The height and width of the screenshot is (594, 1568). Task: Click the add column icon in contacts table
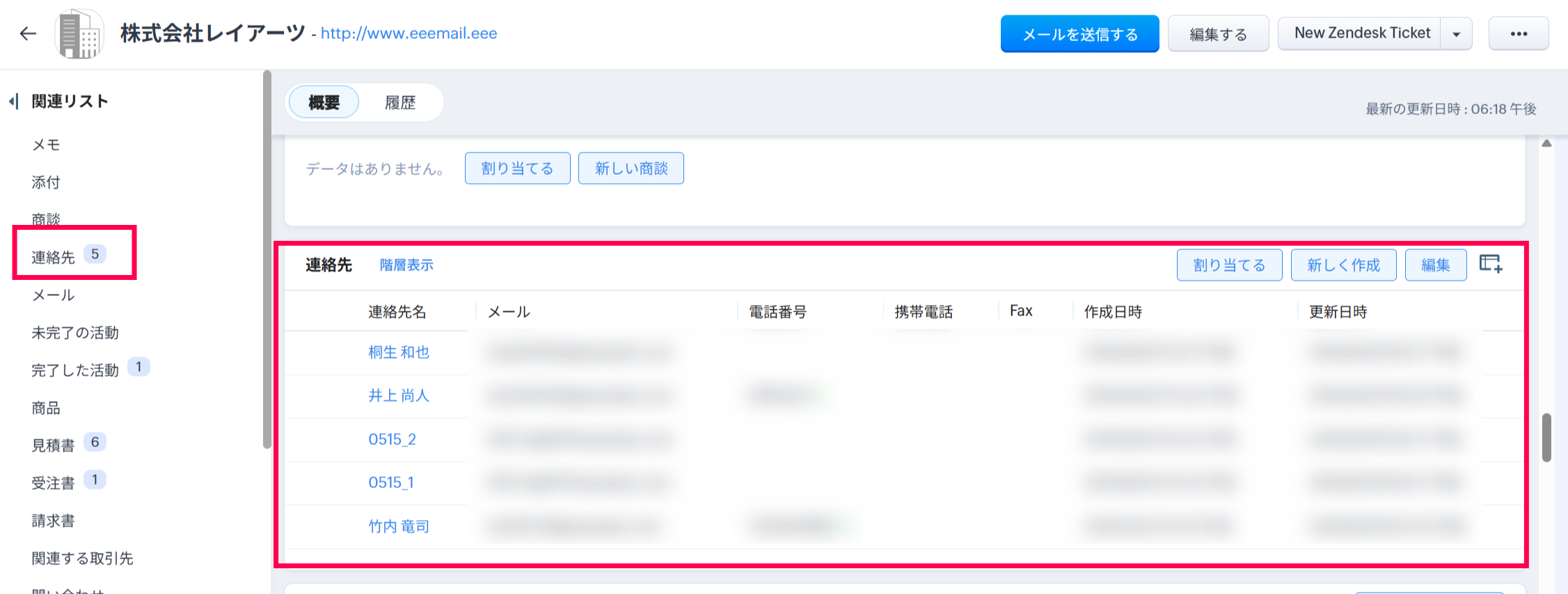(1490, 264)
